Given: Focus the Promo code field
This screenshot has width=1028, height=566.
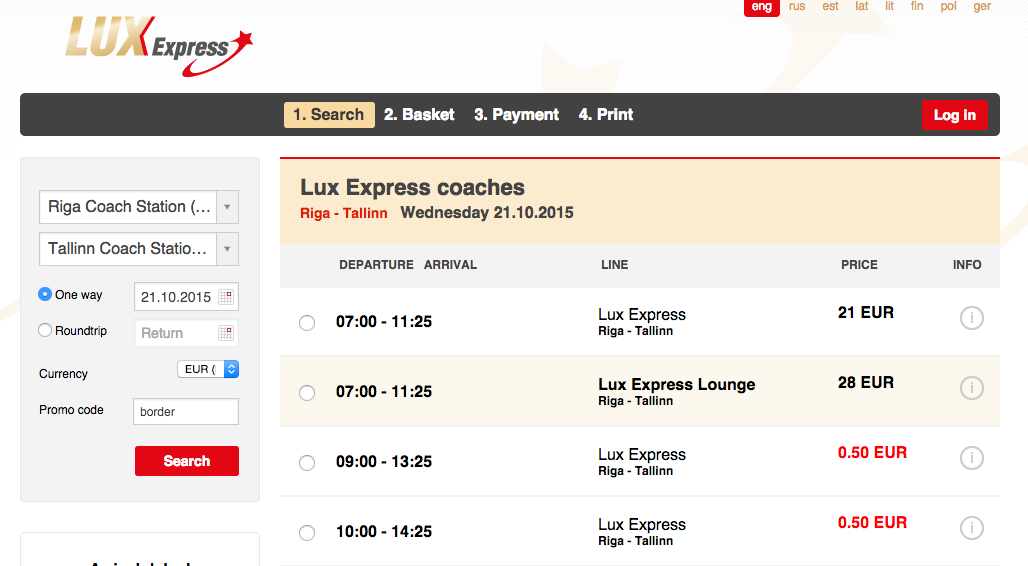Looking at the screenshot, I should [186, 411].
